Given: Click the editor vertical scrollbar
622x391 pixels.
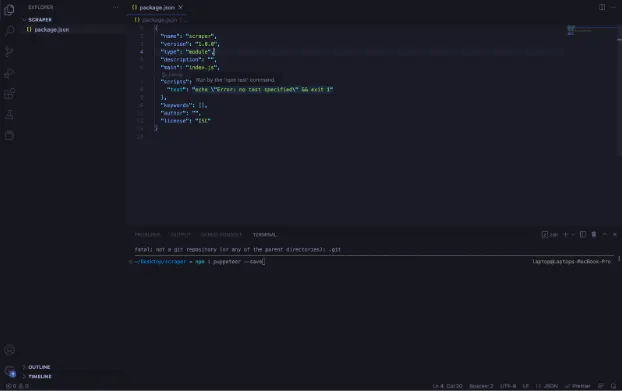Looking at the screenshot, I should pyautogui.click(x=619, y=91).
